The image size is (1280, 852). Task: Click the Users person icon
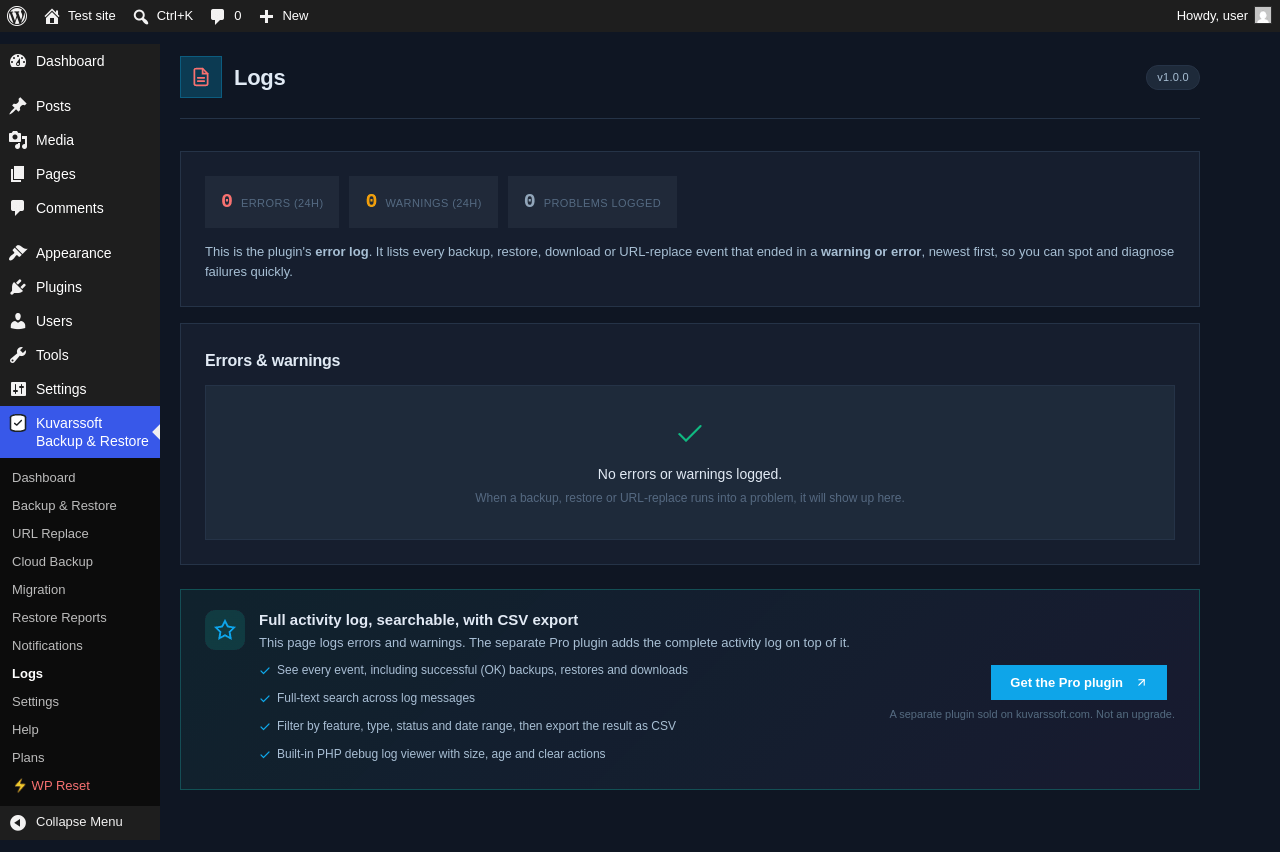pos(18,321)
